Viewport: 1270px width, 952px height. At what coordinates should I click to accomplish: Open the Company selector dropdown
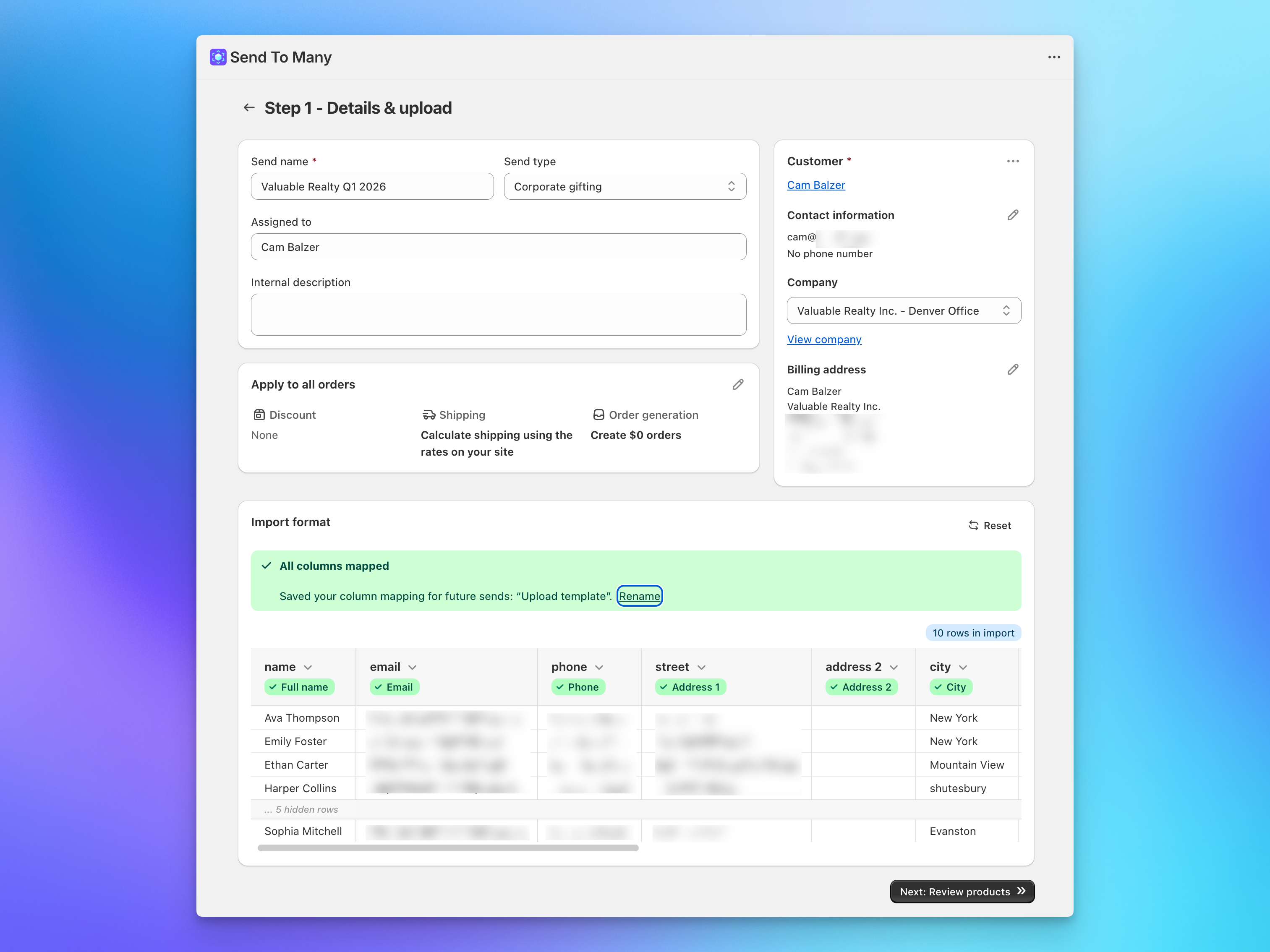tap(904, 310)
